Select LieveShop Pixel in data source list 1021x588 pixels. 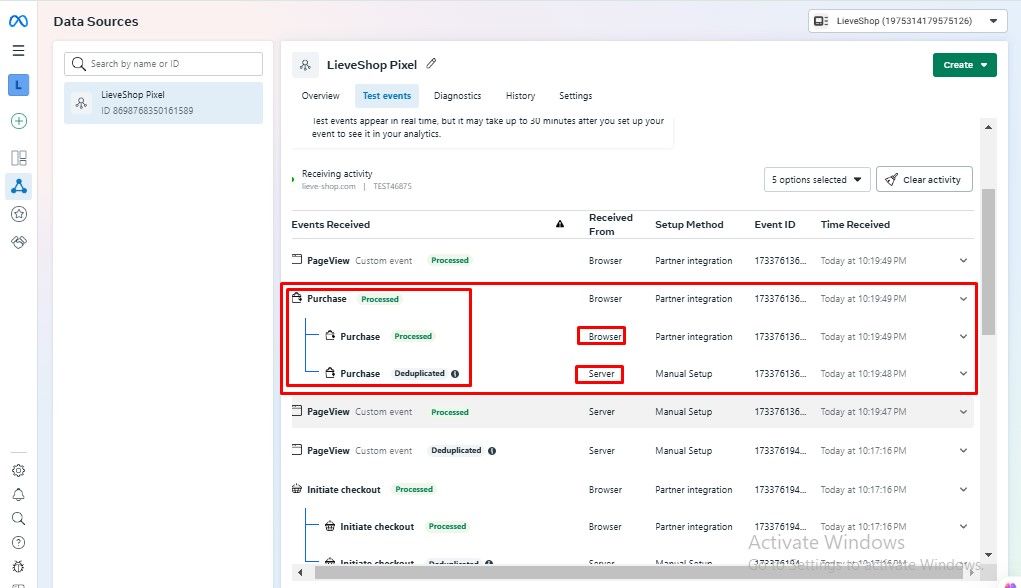point(163,103)
